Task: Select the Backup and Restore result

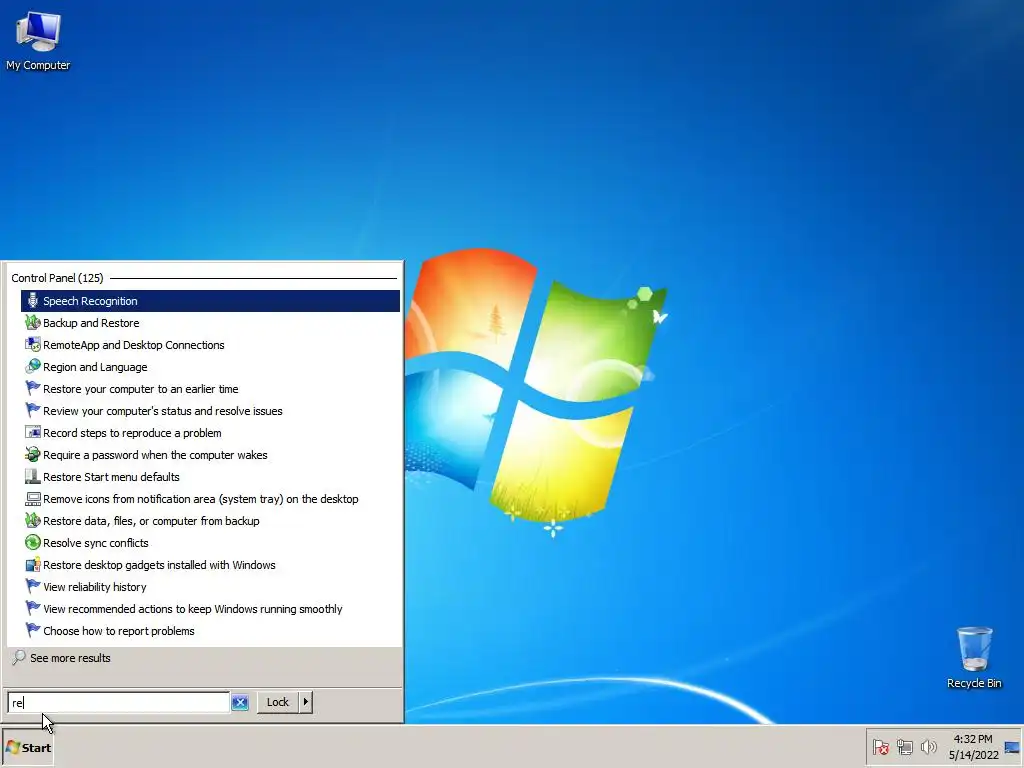Action: [210, 323]
